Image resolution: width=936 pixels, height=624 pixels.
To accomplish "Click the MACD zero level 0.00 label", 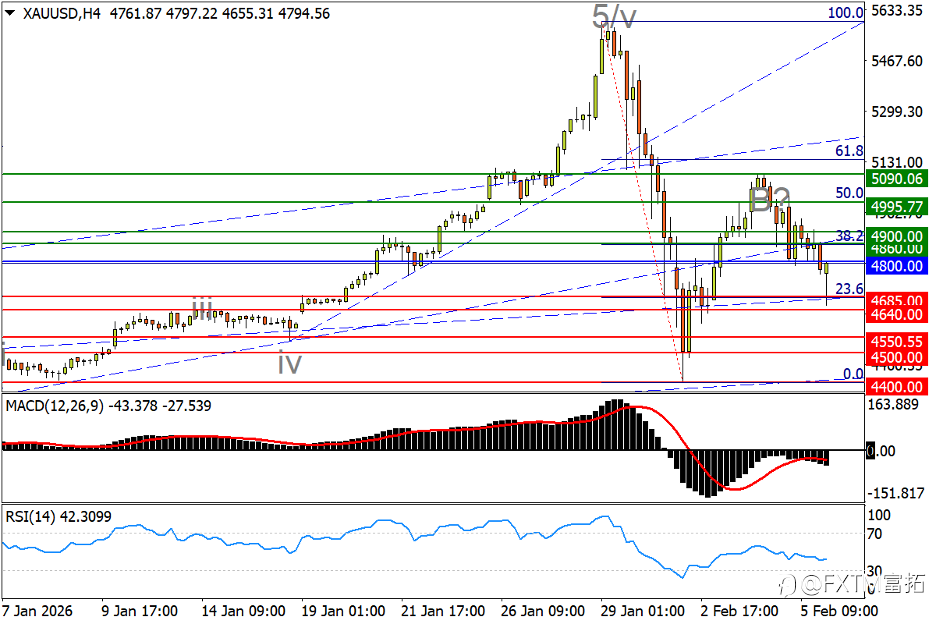I will pyautogui.click(x=881, y=451).
